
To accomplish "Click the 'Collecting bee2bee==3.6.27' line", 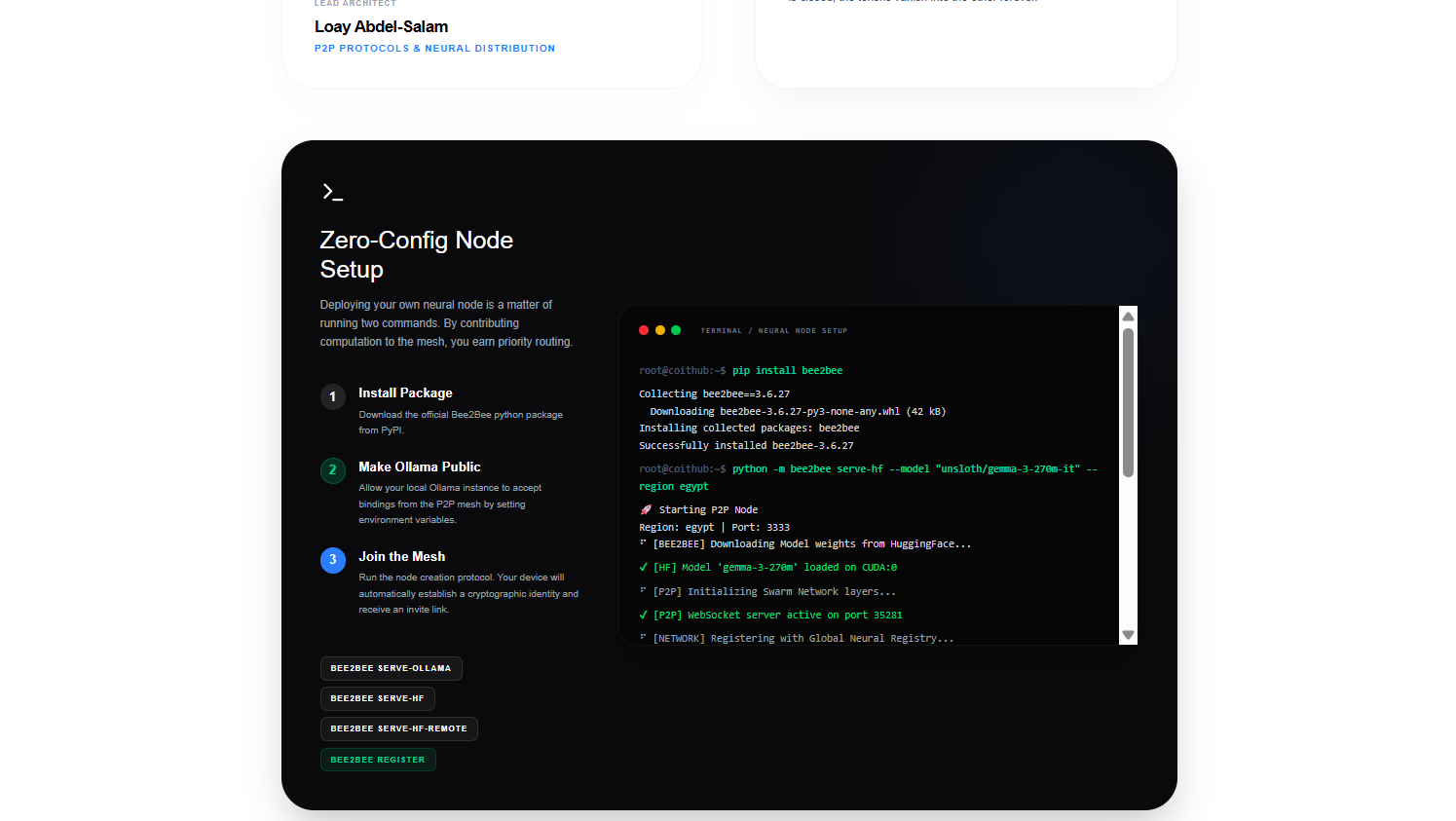I will pyautogui.click(x=714, y=394).
